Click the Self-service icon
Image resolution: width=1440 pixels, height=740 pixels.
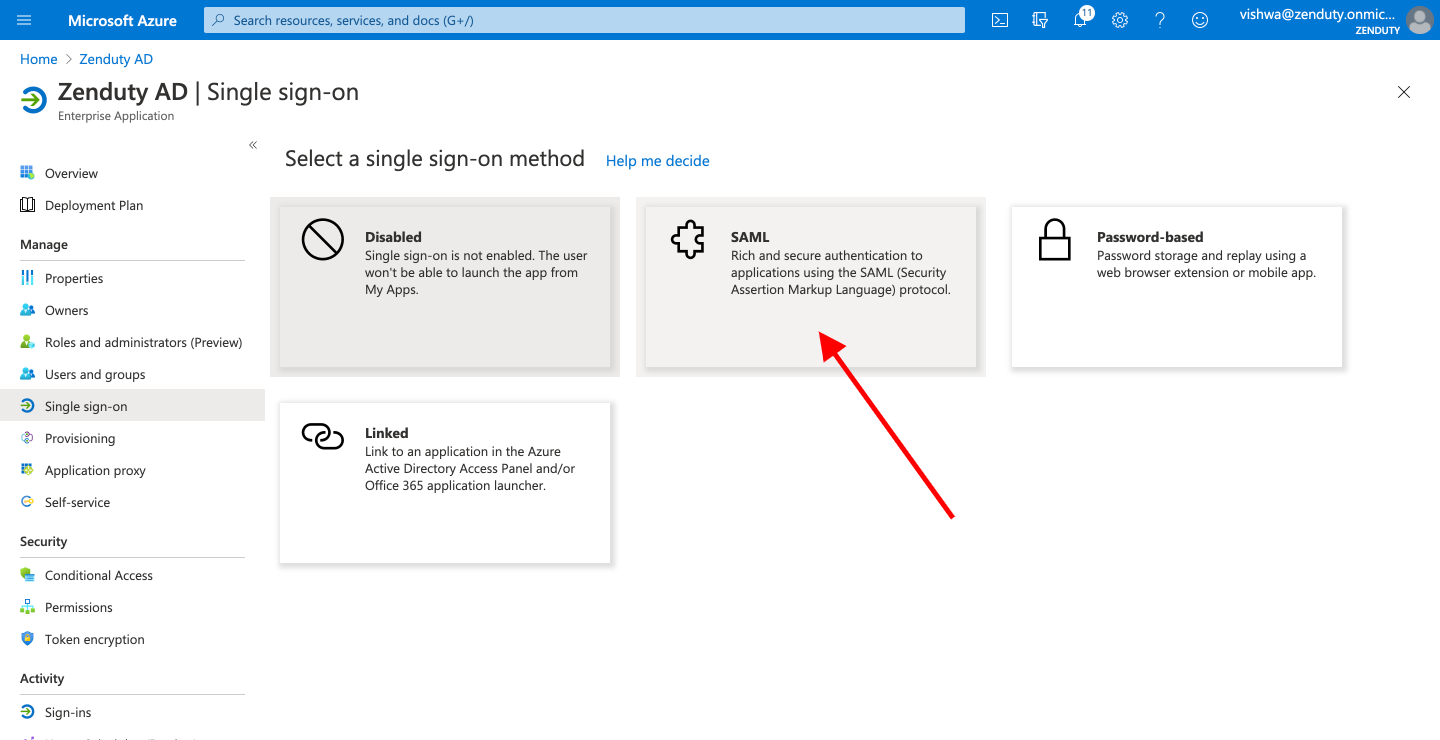[27, 502]
